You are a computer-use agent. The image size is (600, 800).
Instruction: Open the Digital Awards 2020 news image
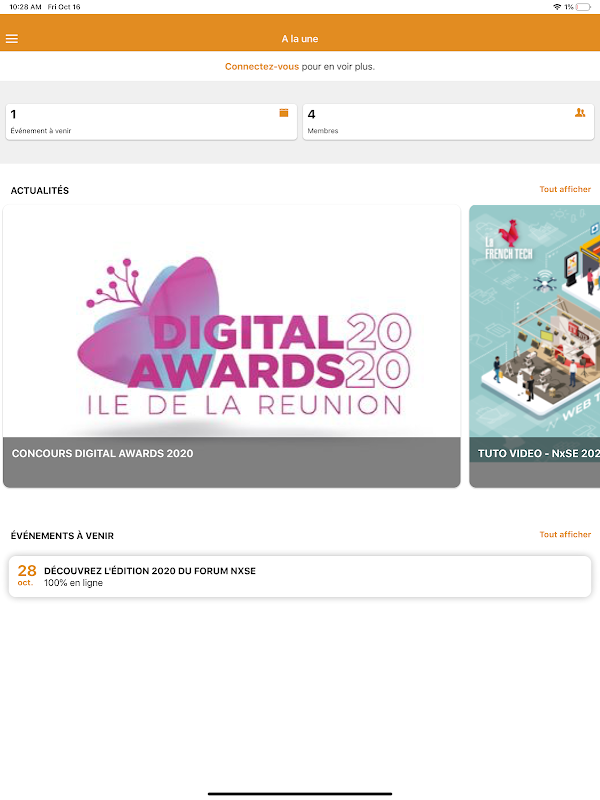pos(232,321)
